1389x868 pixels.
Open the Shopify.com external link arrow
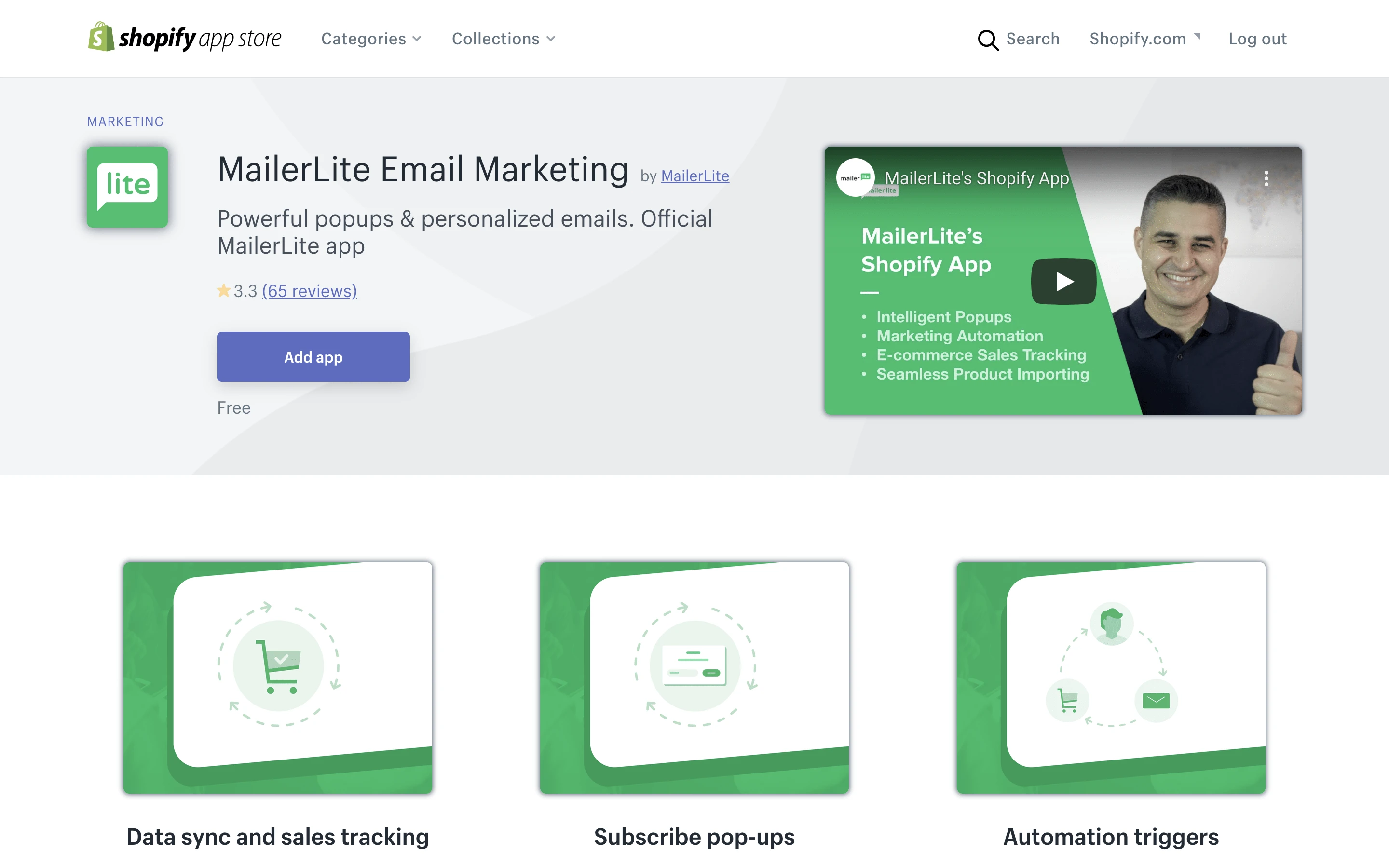(1197, 36)
